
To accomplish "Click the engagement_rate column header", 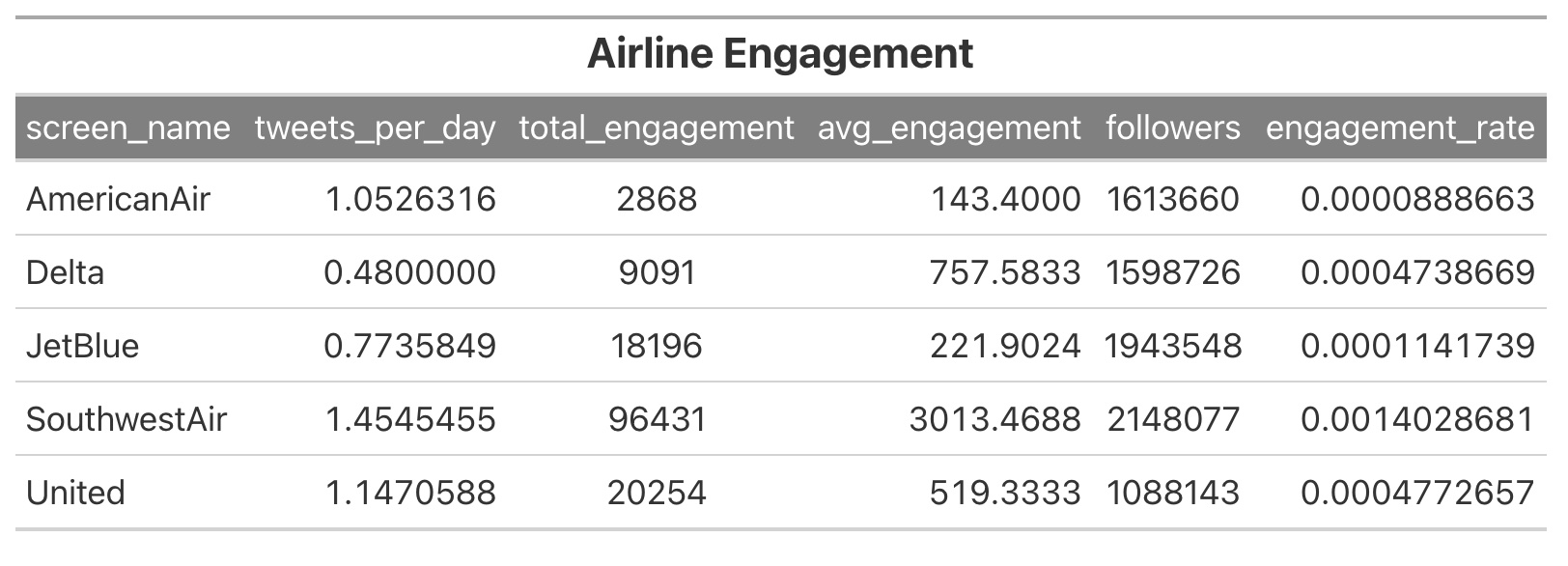I will click(1399, 127).
